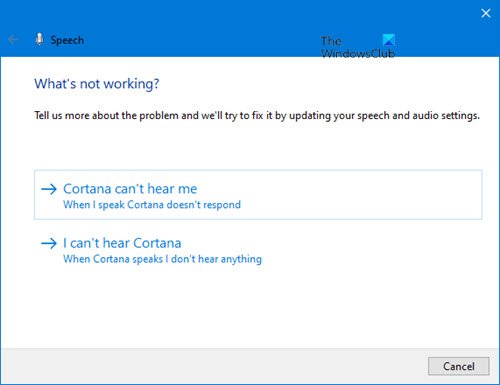Click the Speech title text
Screen dimensions: 500x385
(67, 40)
